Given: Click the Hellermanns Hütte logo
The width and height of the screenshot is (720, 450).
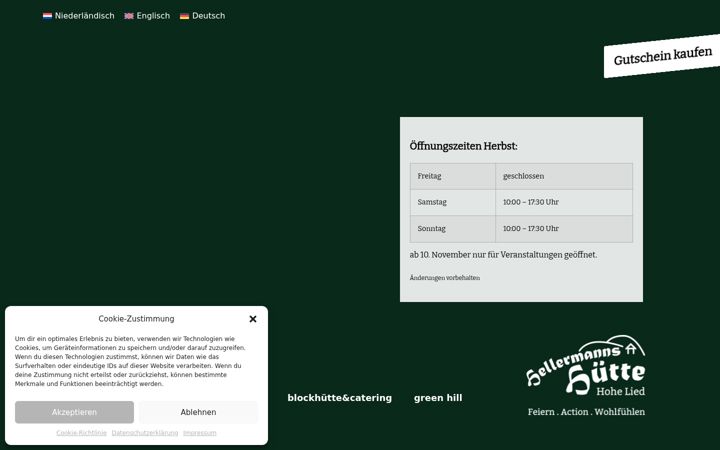Looking at the screenshot, I should 585,366.
